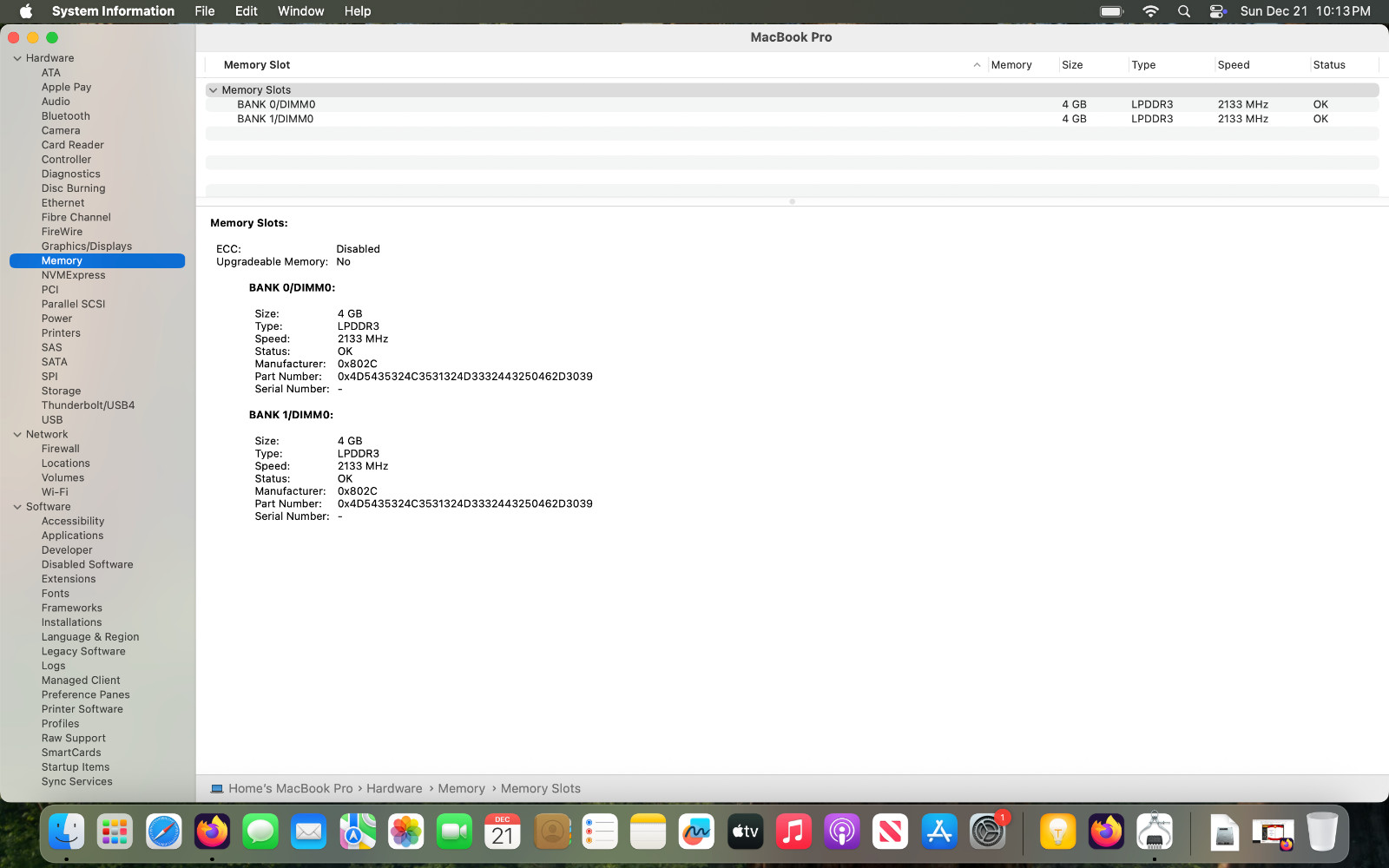Sort by the Status column header
This screenshot has width=1389, height=868.
pos(1344,65)
